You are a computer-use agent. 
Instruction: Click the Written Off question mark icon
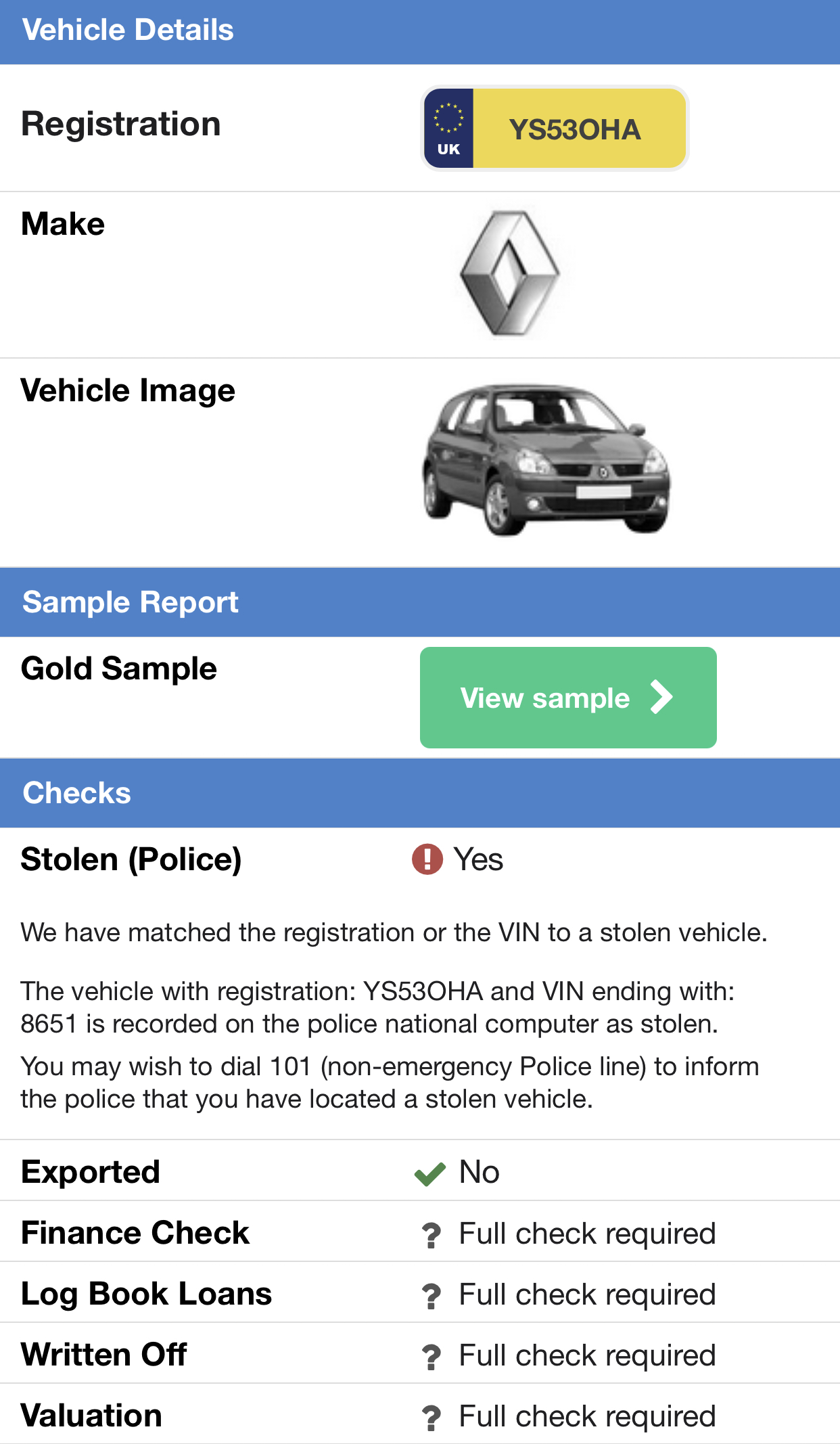(x=431, y=1357)
